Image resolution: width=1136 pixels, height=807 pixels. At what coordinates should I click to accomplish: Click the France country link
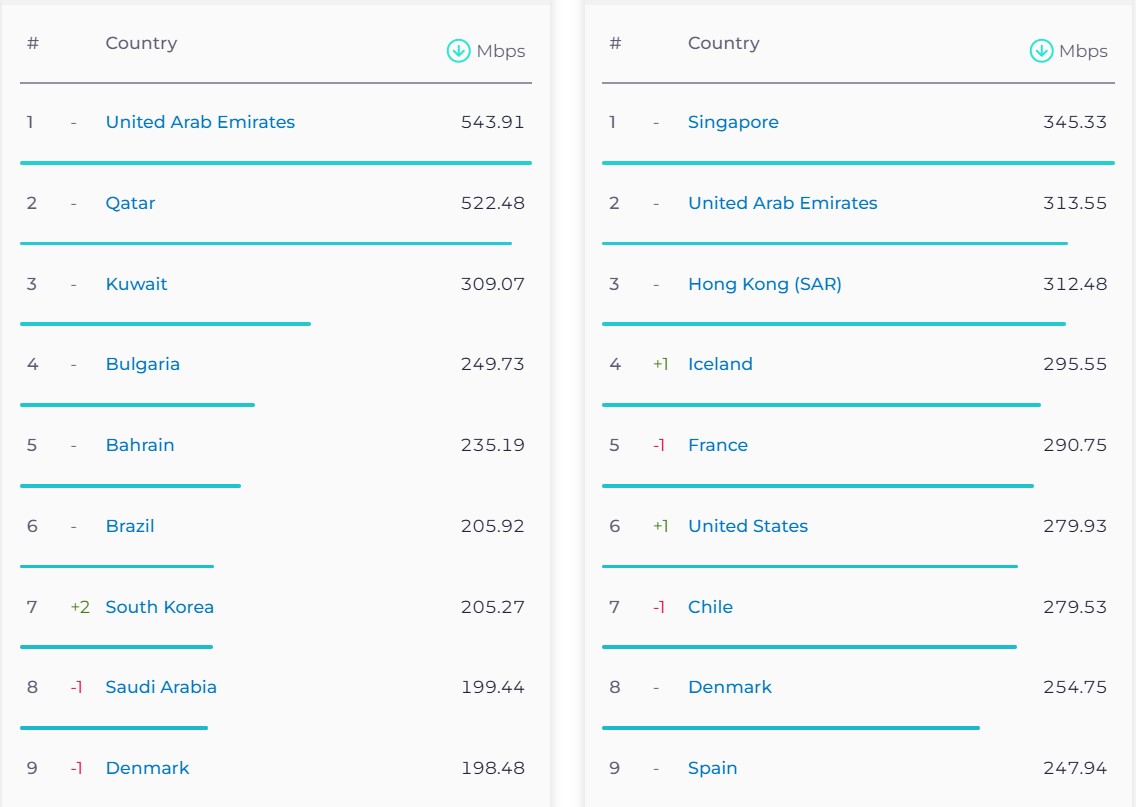pyautogui.click(x=718, y=445)
